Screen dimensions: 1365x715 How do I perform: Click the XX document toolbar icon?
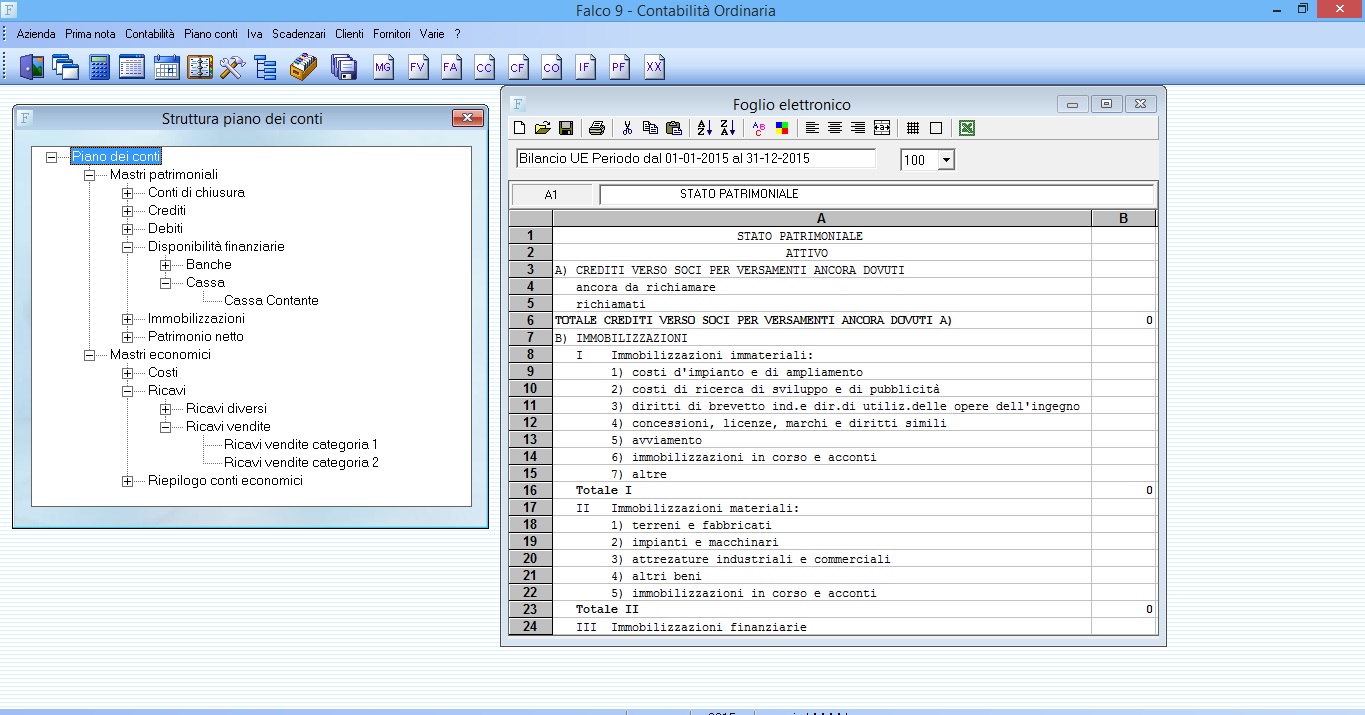[654, 67]
